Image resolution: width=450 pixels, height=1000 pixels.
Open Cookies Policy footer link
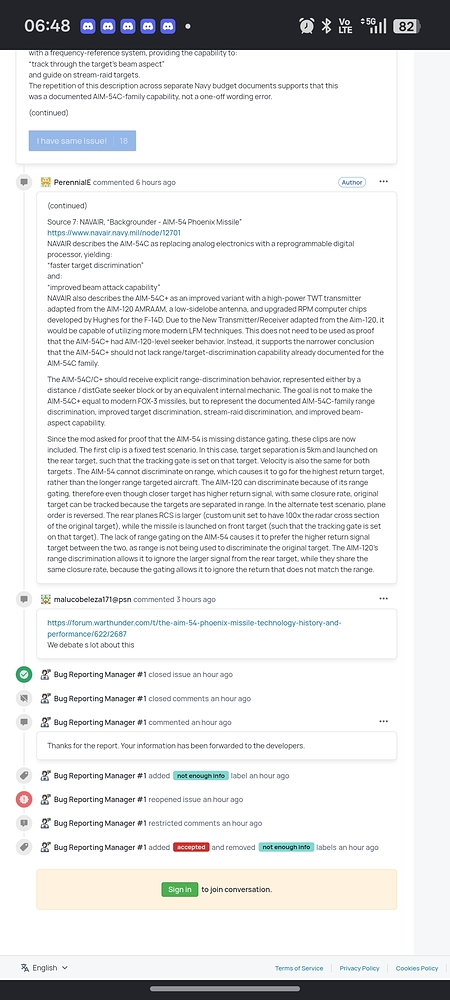(x=417, y=968)
